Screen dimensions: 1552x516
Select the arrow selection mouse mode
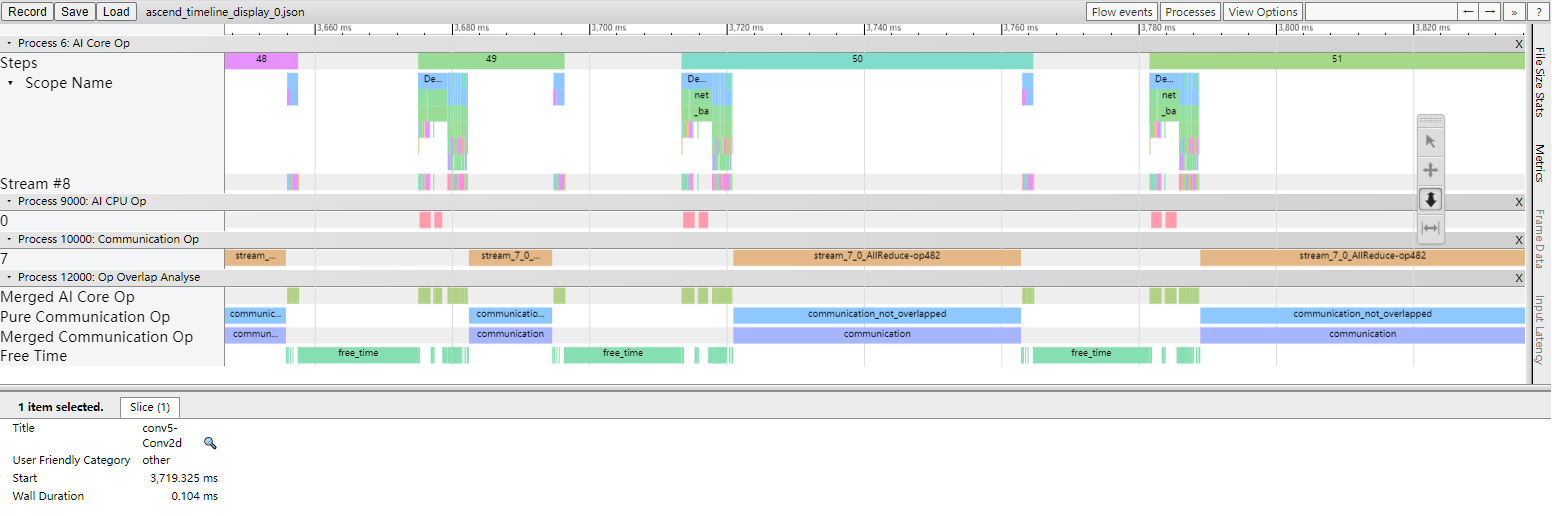(x=1430, y=141)
